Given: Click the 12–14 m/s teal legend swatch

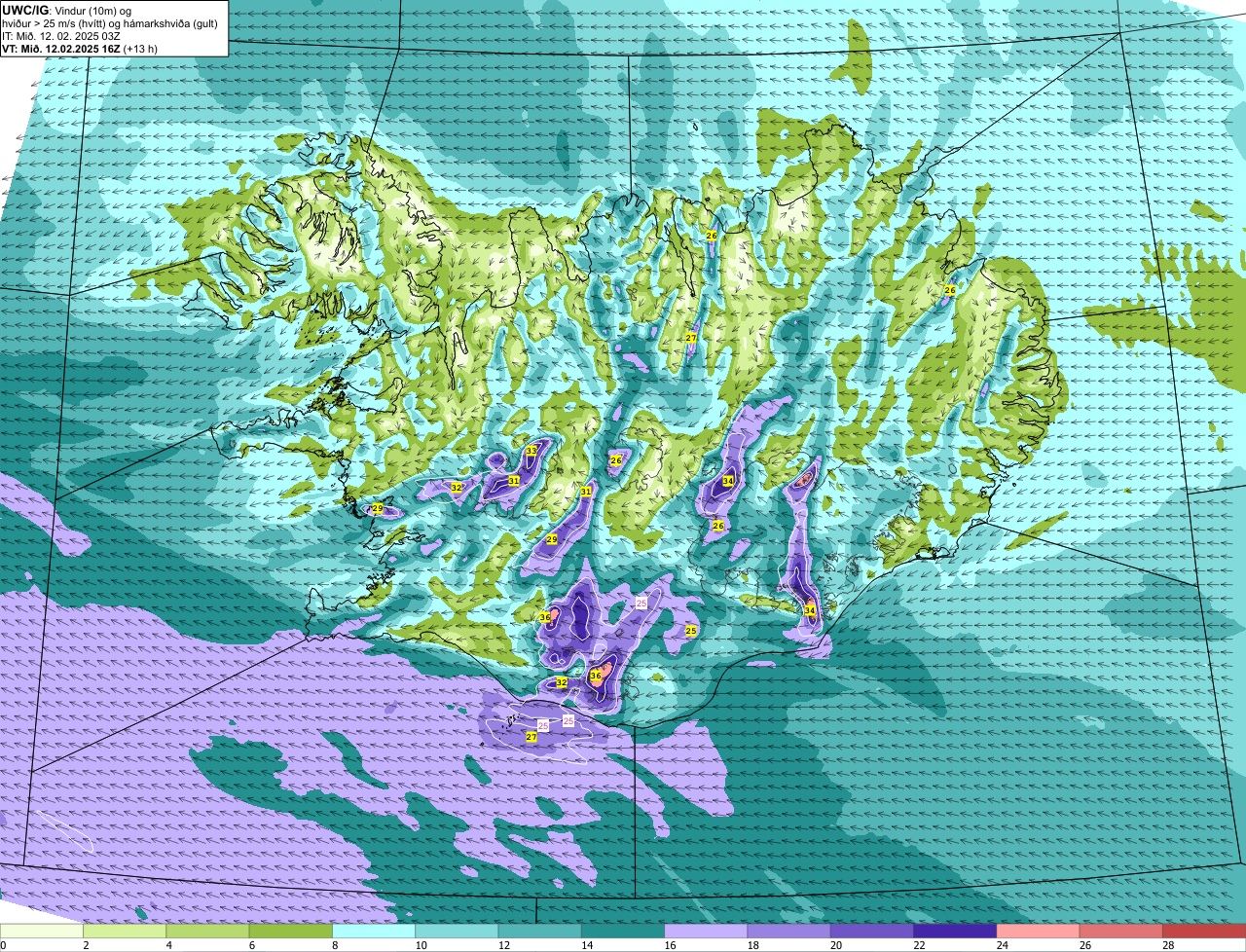Looking at the screenshot, I should click(x=539, y=931).
